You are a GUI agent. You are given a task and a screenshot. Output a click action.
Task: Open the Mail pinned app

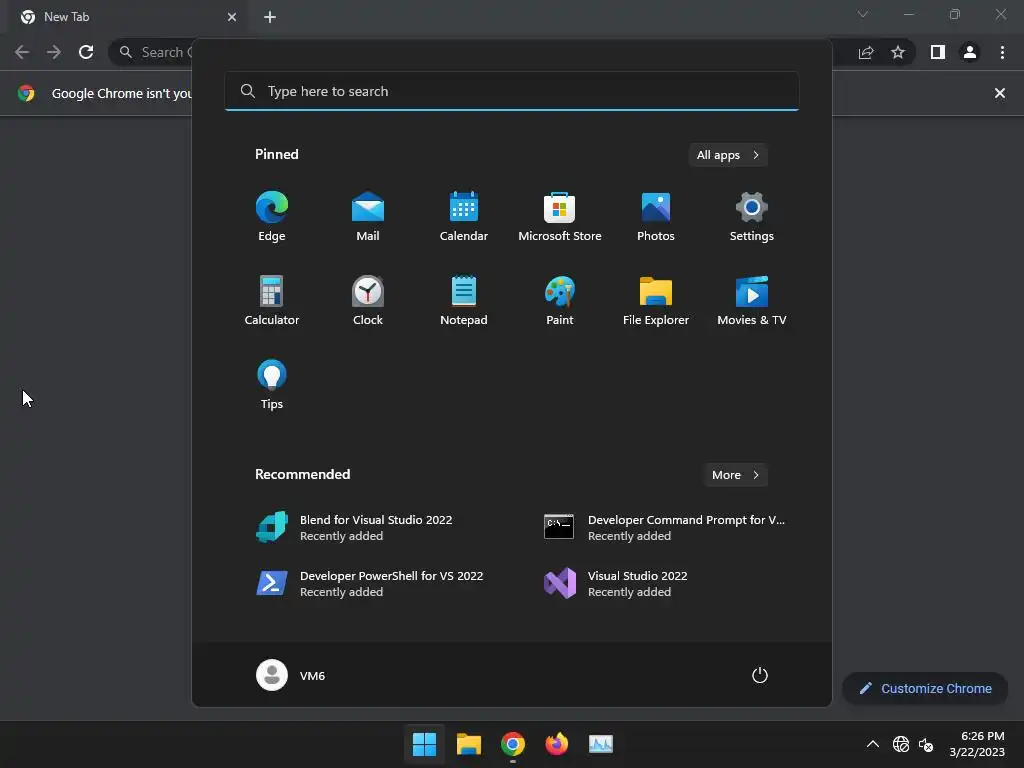point(368,217)
